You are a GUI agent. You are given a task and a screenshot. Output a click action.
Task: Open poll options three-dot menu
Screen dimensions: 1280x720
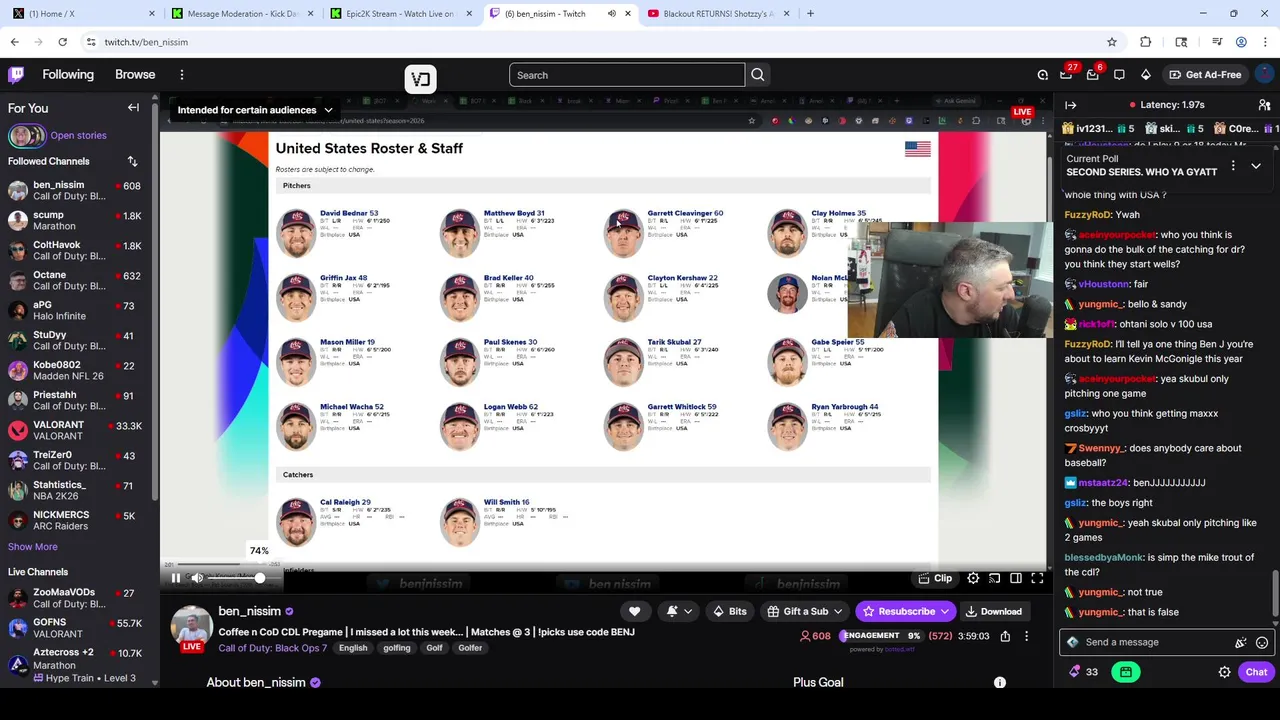point(1233,166)
